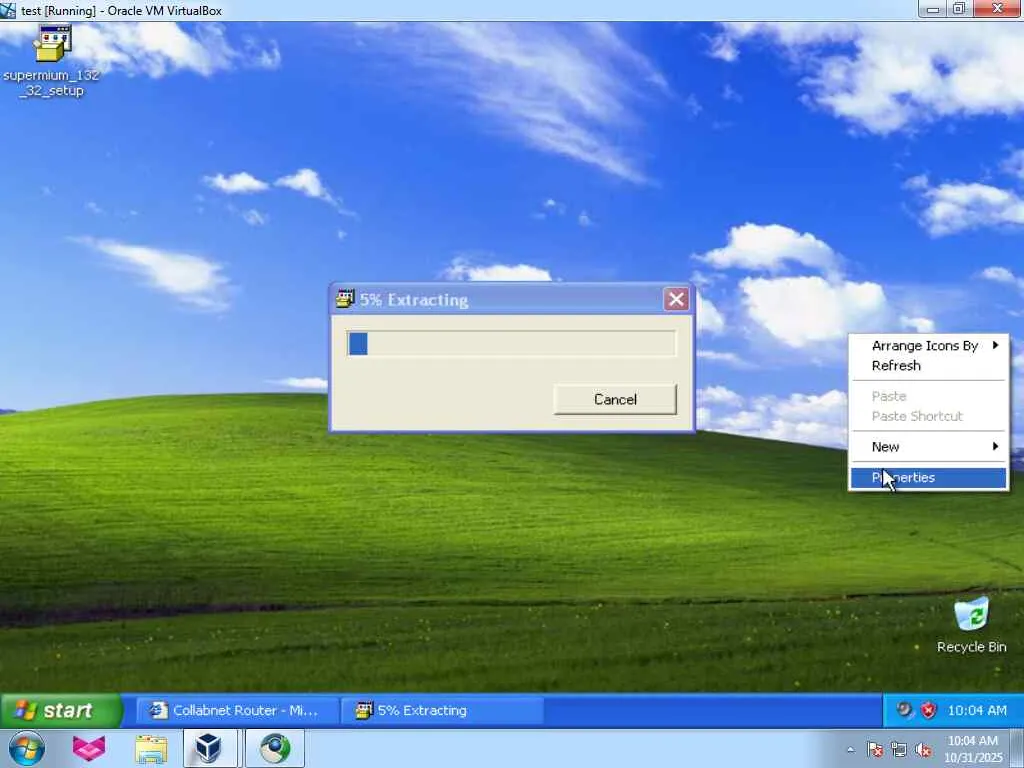
Task: Show hidden host tray icons arrow
Action: pyautogui.click(x=850, y=750)
